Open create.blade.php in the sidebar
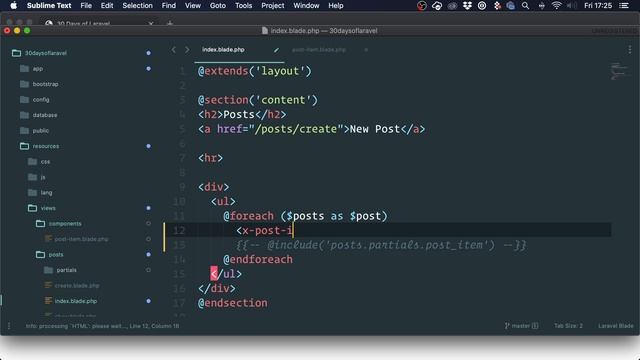The height and width of the screenshot is (360, 640). (x=77, y=286)
